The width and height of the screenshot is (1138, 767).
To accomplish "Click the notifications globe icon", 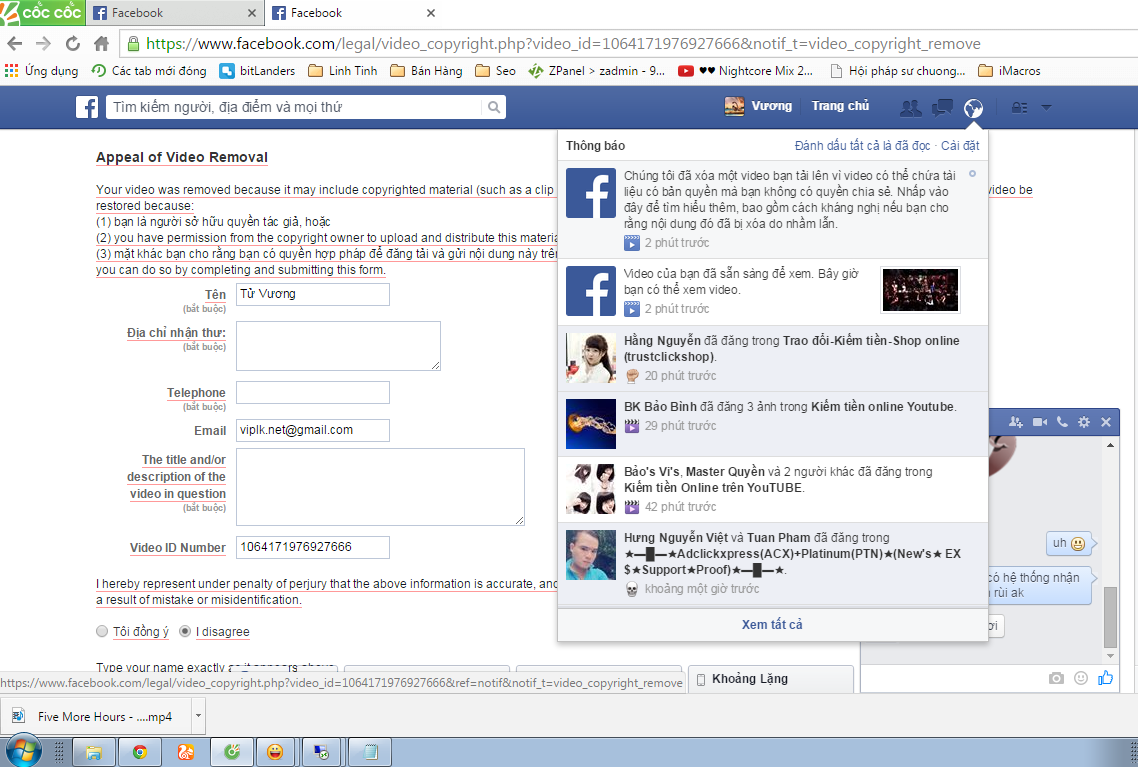I will 972,108.
